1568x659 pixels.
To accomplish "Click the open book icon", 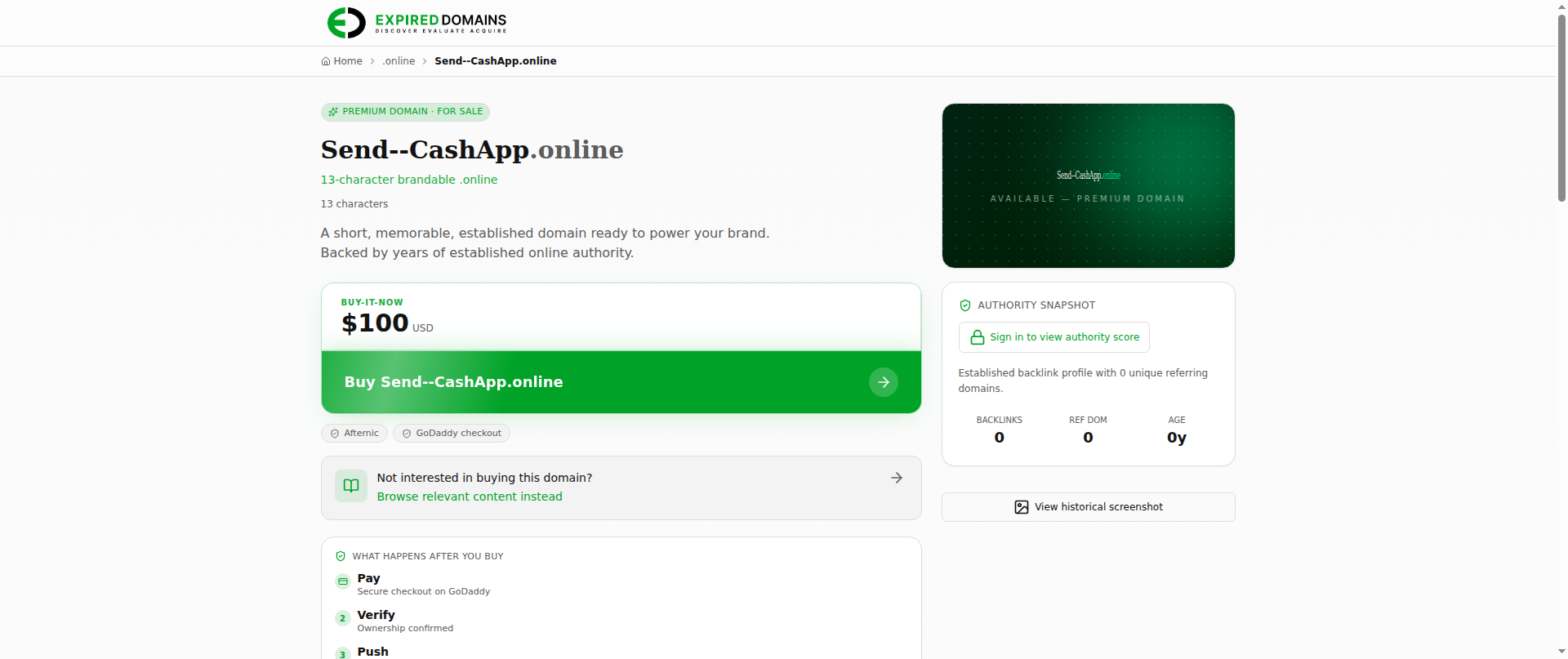I will pos(351,486).
